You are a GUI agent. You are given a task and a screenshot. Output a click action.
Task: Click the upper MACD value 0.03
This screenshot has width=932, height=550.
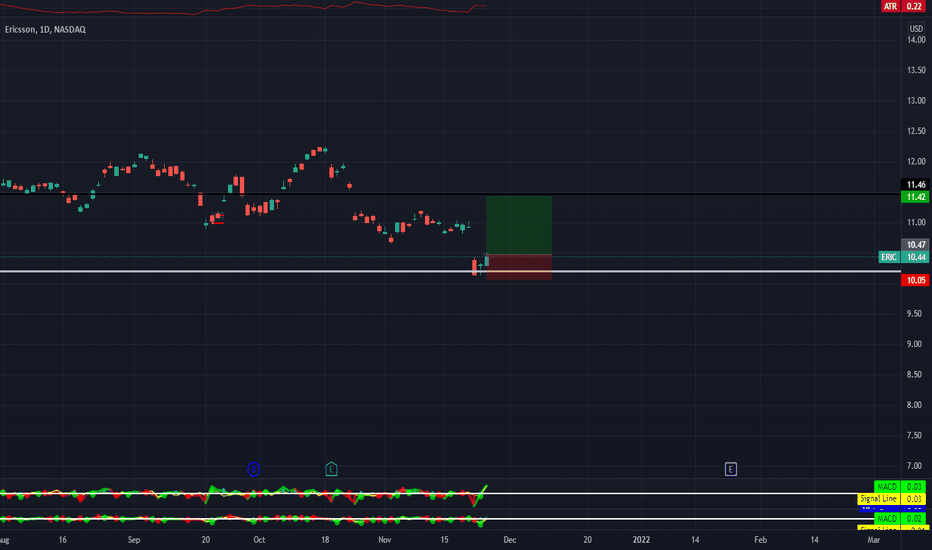pos(914,486)
